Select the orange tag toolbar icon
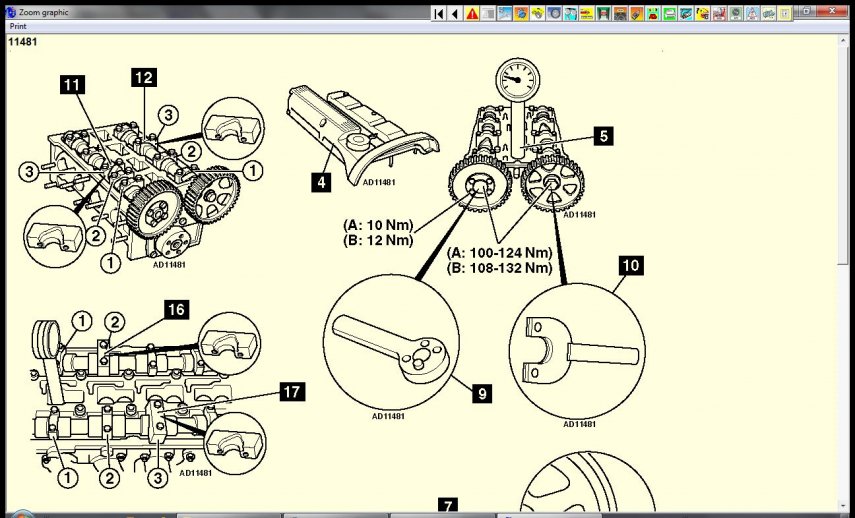 tap(636, 14)
